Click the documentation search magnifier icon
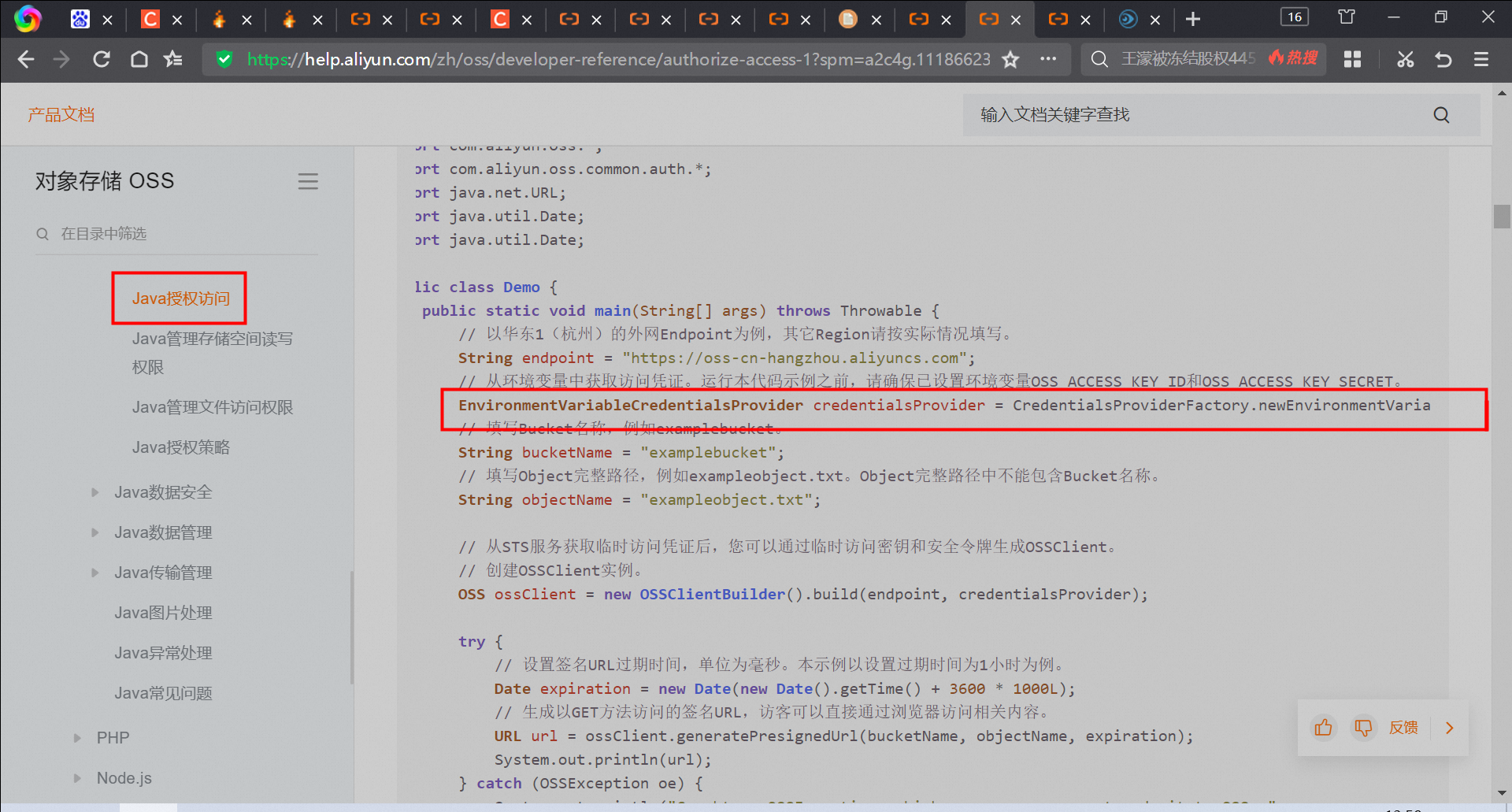The image size is (1512, 812). coord(1441,115)
